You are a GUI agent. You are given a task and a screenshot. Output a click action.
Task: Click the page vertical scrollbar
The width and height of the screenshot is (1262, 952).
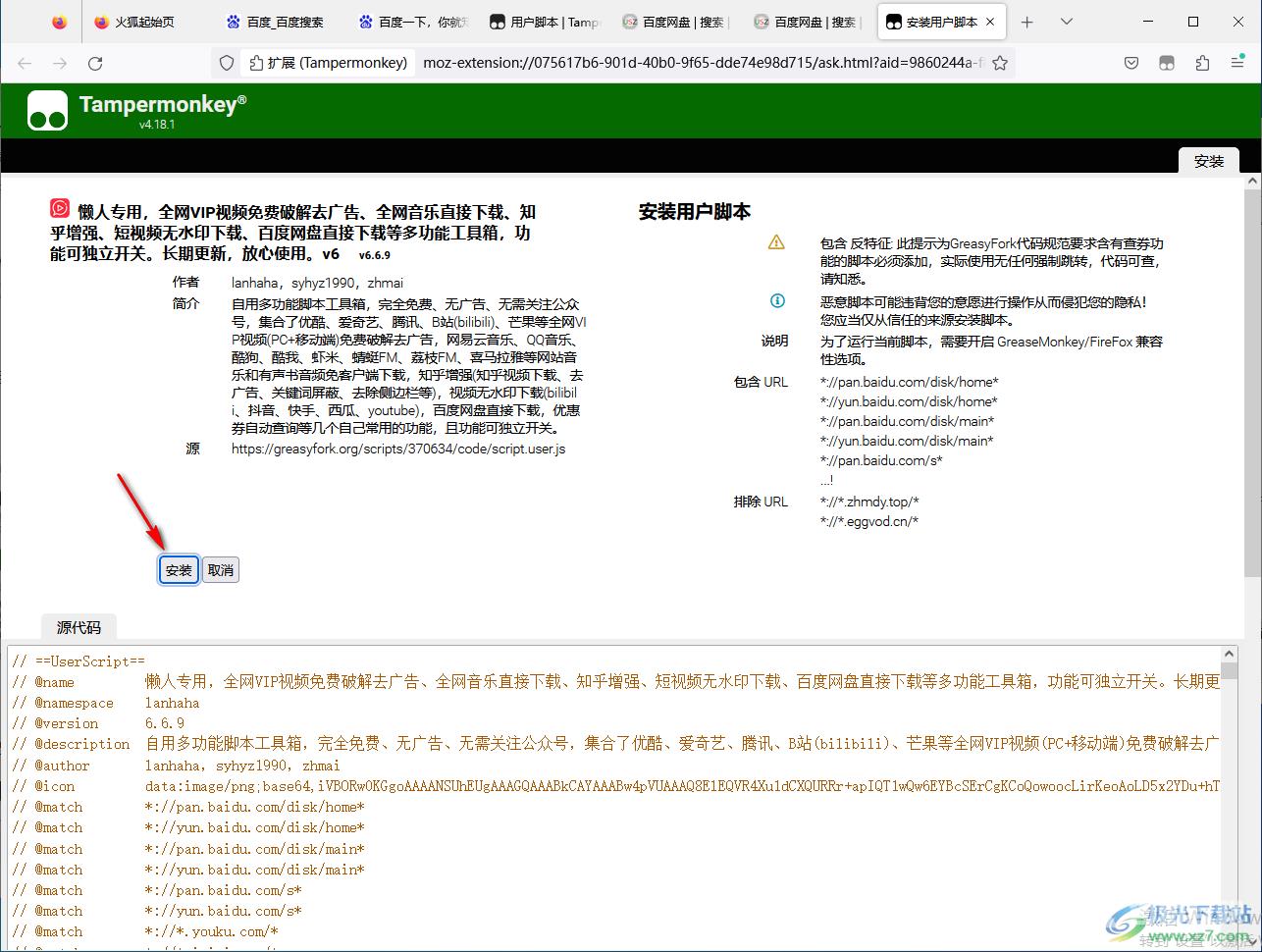pos(1252,383)
